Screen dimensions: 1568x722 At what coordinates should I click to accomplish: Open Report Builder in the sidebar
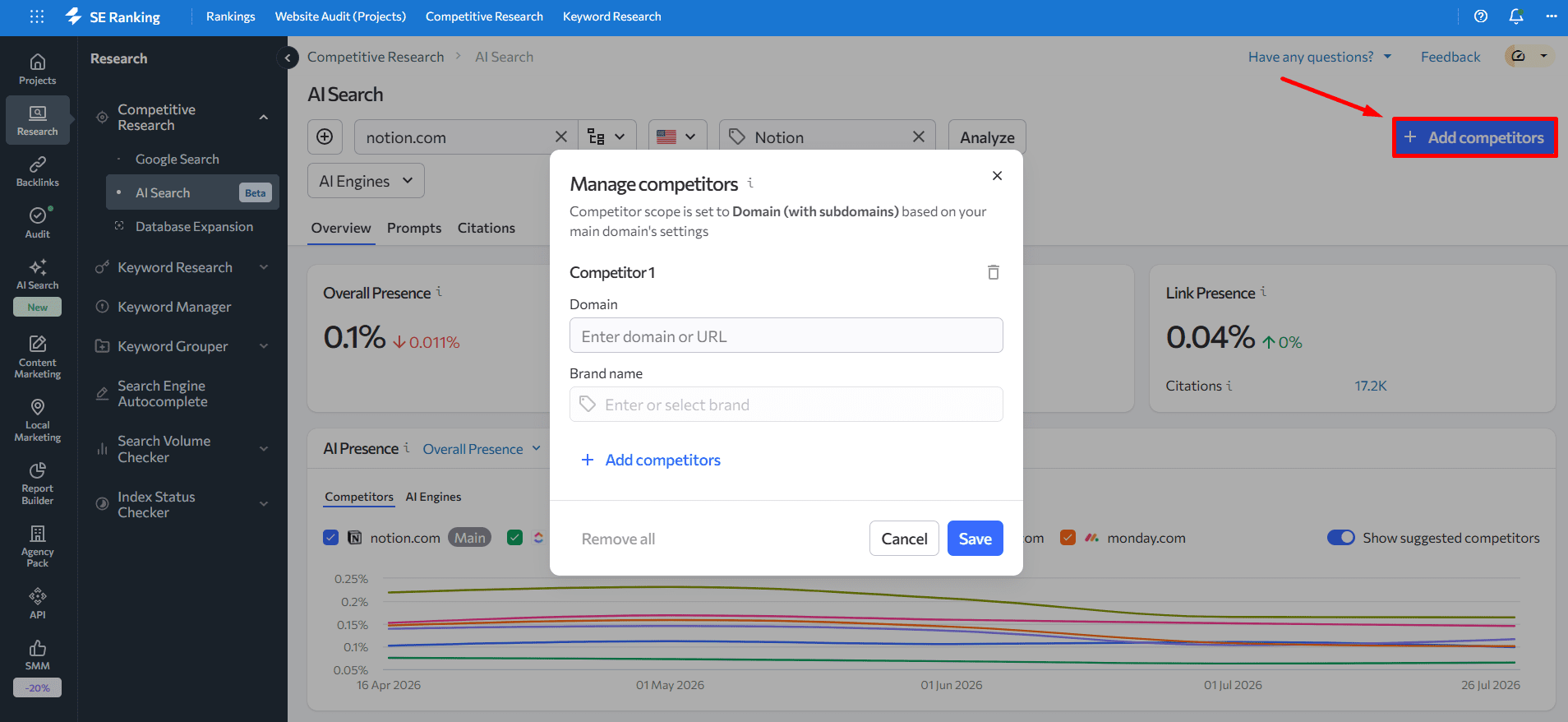coord(38,484)
